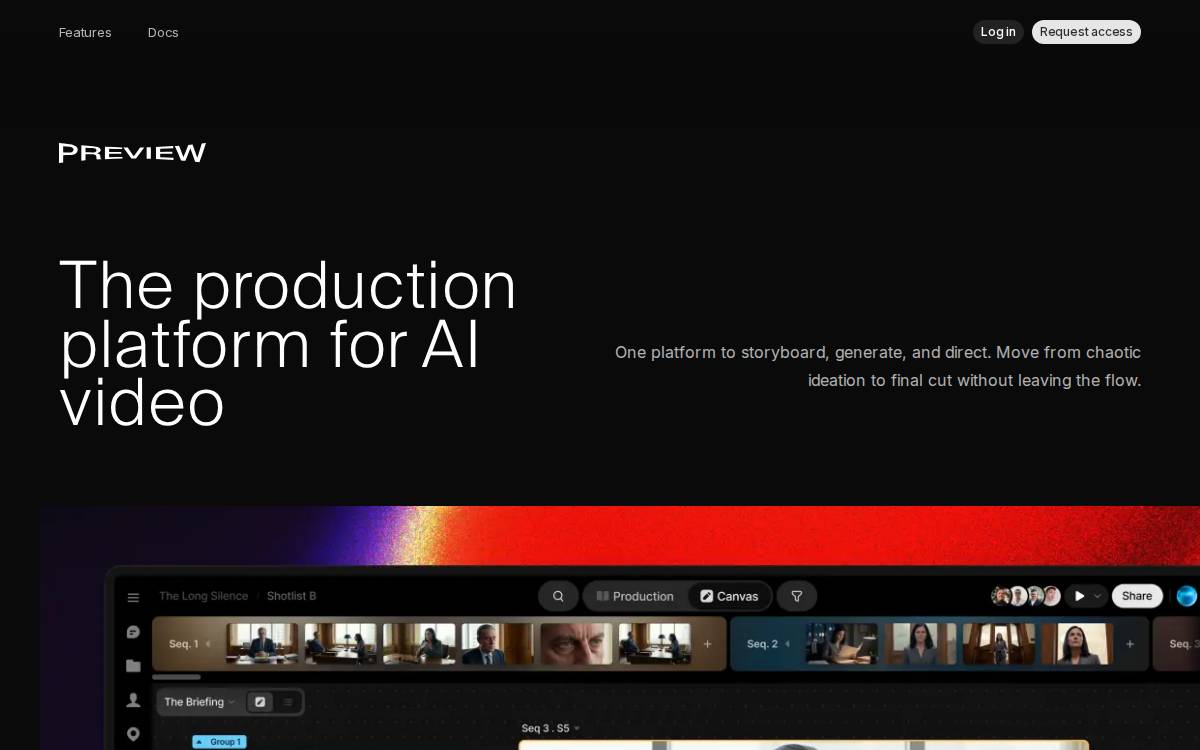Open the characters person icon
1200x750 pixels.
coord(133,700)
